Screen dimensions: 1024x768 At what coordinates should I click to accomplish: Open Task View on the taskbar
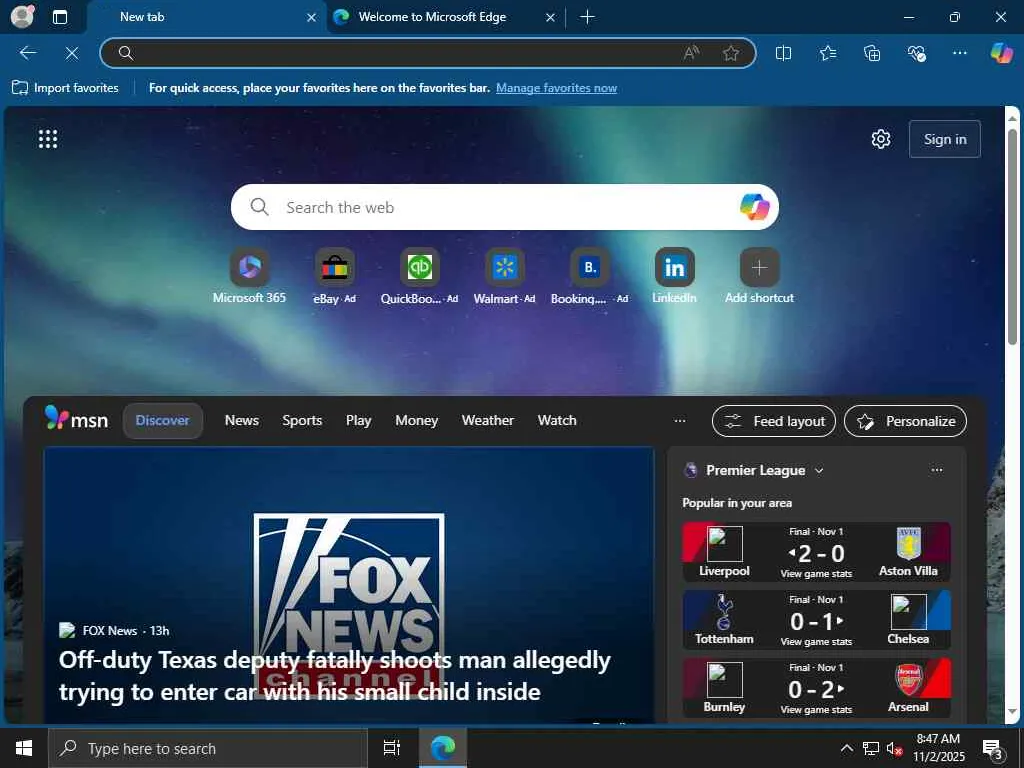pyautogui.click(x=392, y=748)
